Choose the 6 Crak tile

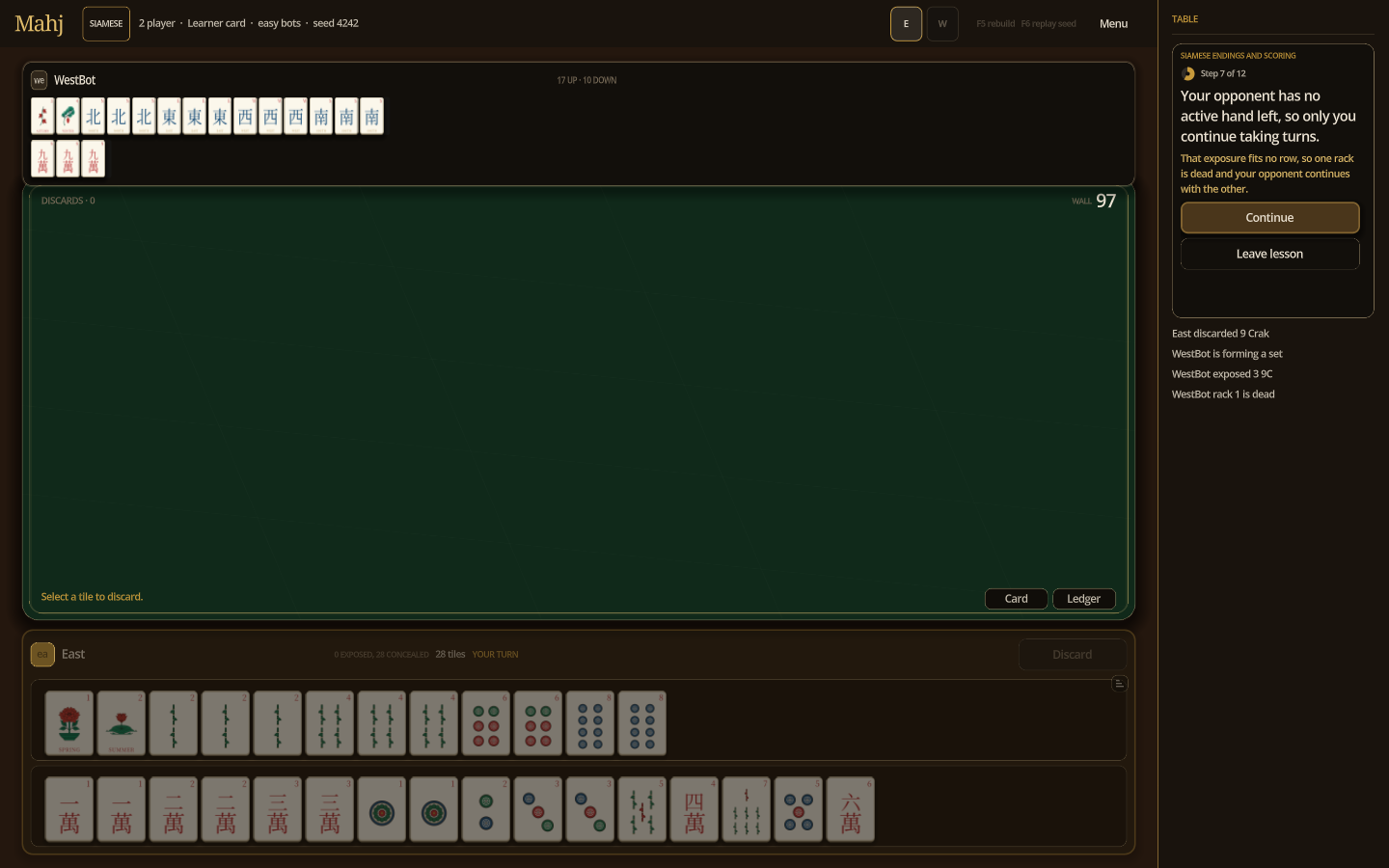tap(851, 810)
